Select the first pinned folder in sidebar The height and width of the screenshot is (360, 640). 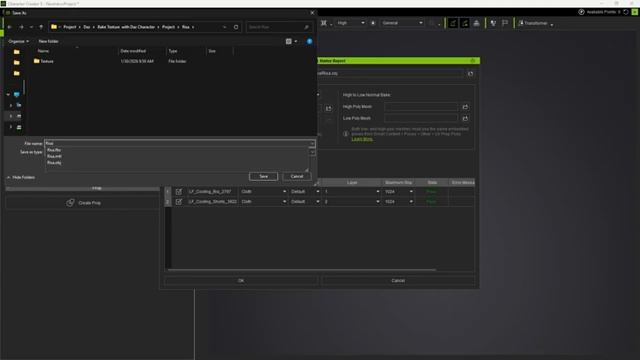[x=17, y=52]
